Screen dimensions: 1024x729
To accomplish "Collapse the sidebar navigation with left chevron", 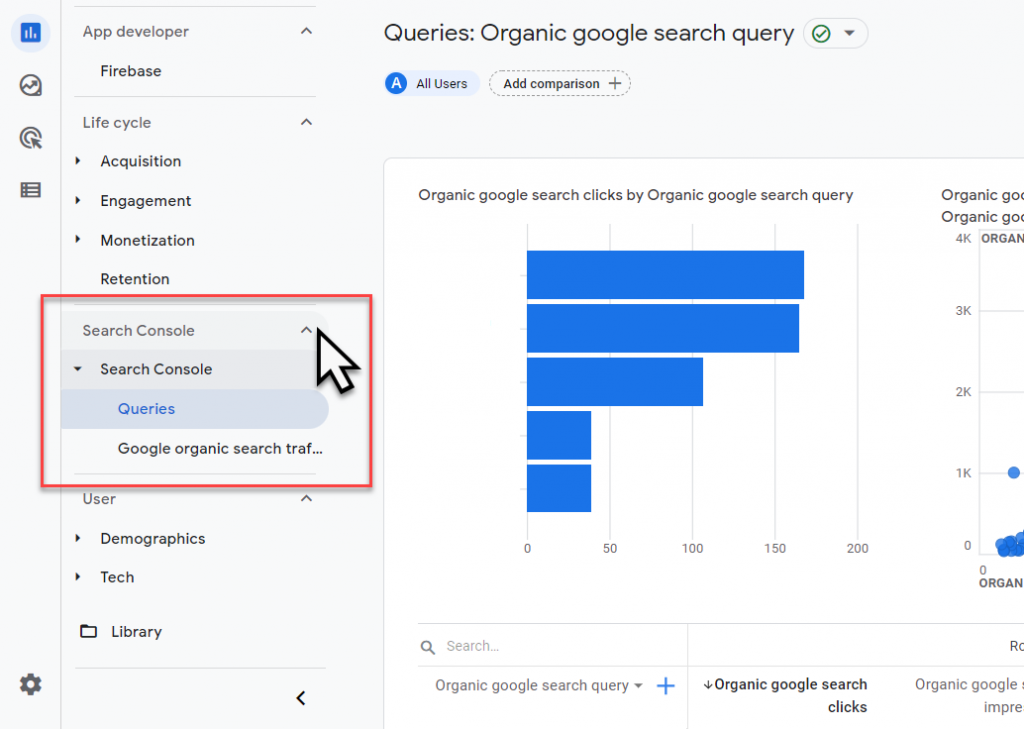I will [301, 698].
